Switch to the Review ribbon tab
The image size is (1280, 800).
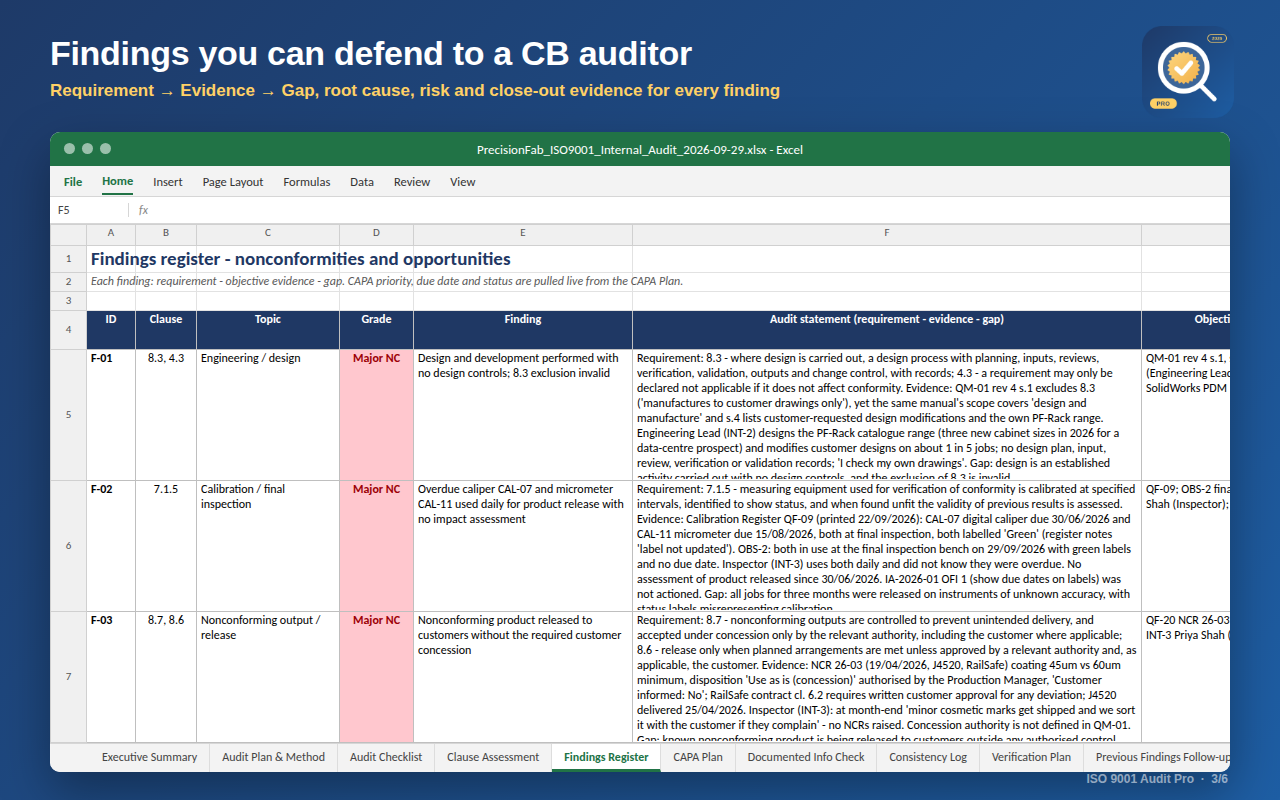tap(412, 182)
